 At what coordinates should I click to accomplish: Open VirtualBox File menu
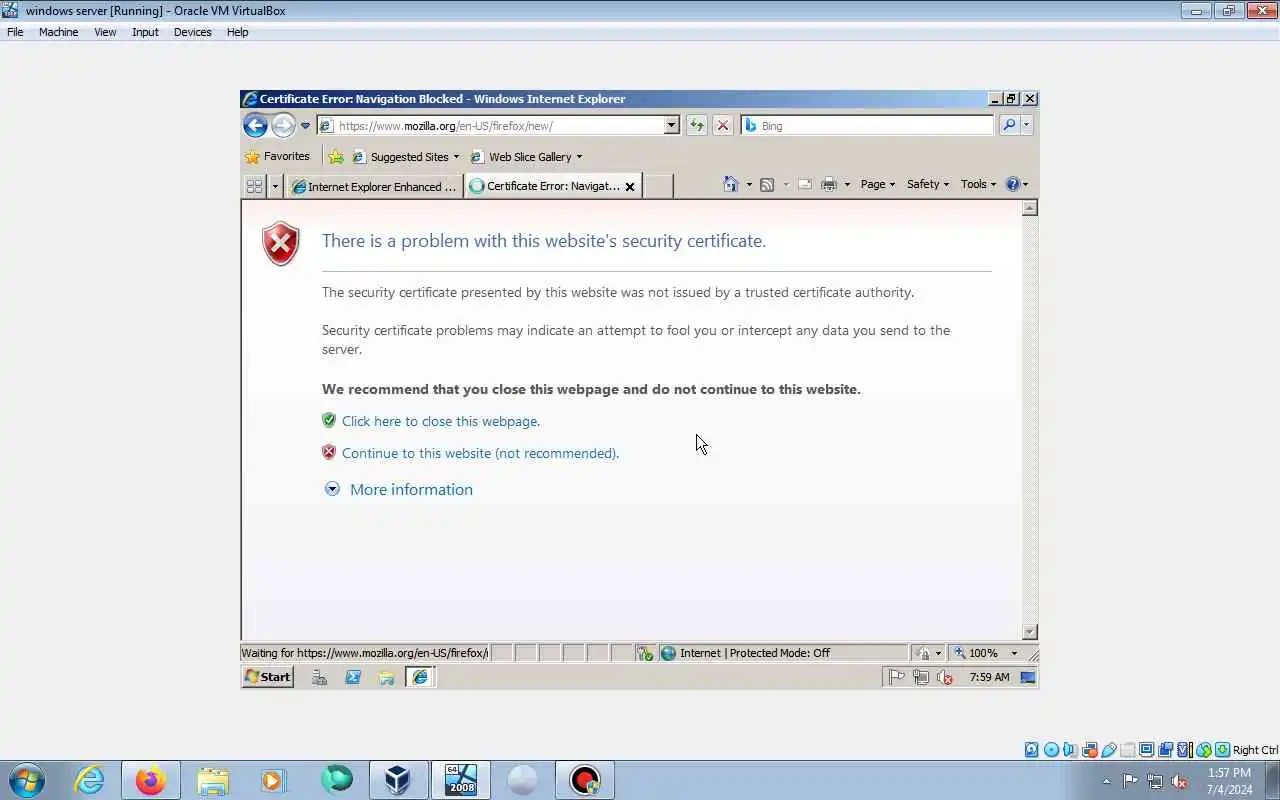point(15,32)
